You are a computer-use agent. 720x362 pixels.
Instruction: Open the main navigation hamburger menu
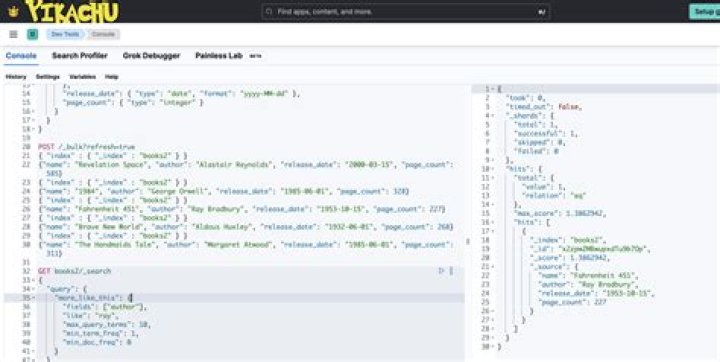coord(13,34)
